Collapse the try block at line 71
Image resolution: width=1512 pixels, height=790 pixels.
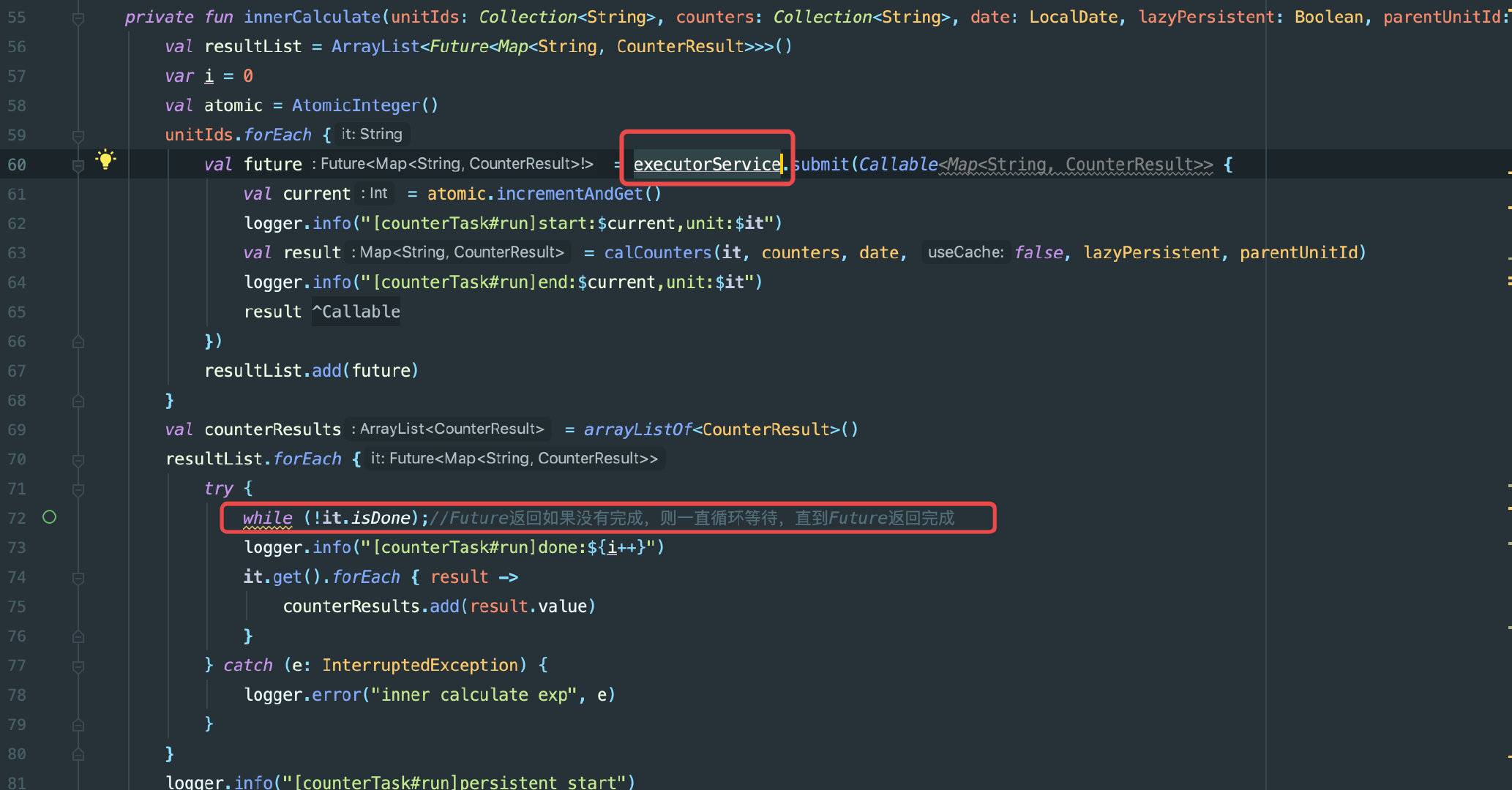coord(78,489)
